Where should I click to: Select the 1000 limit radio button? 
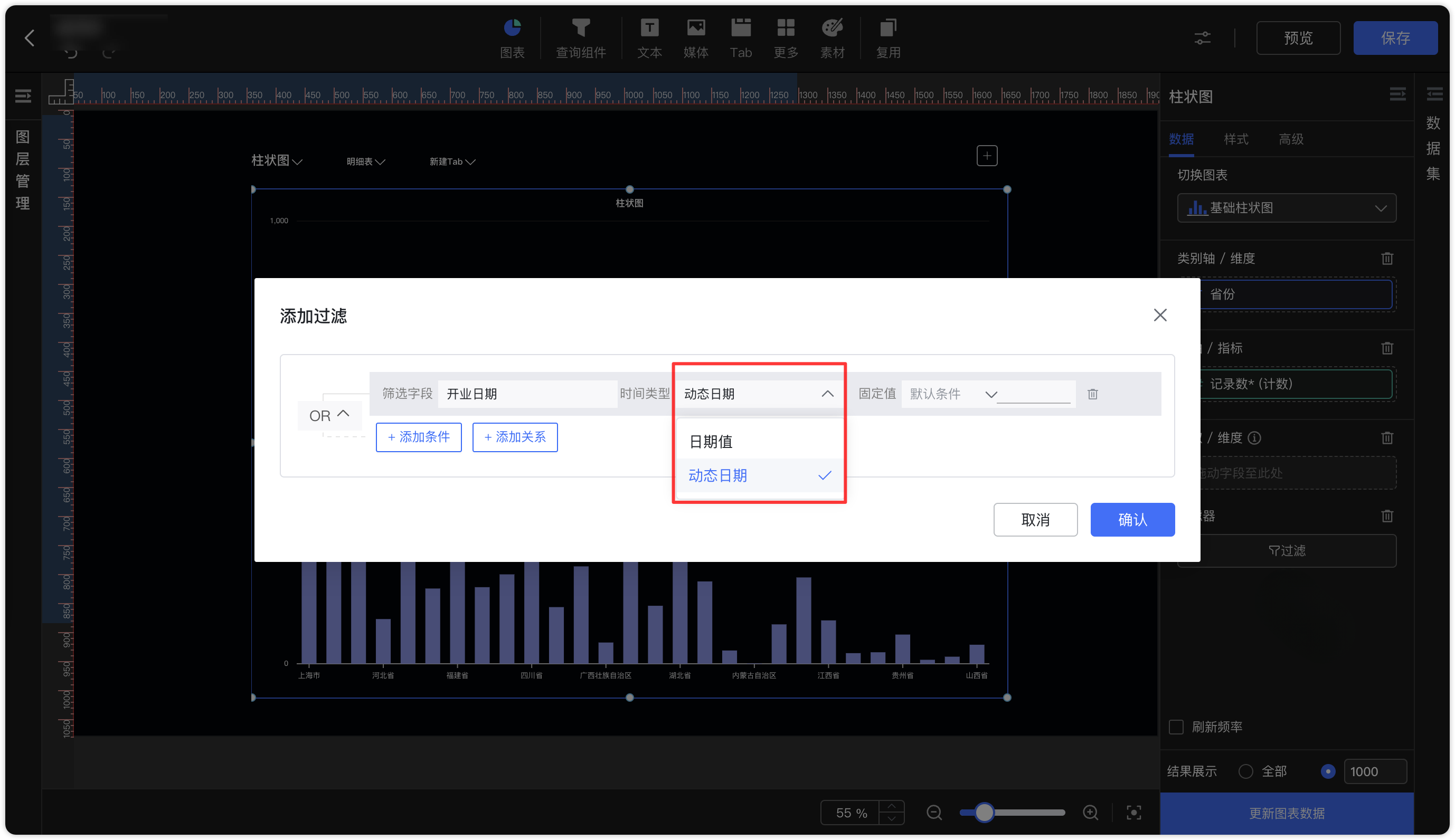point(1327,771)
